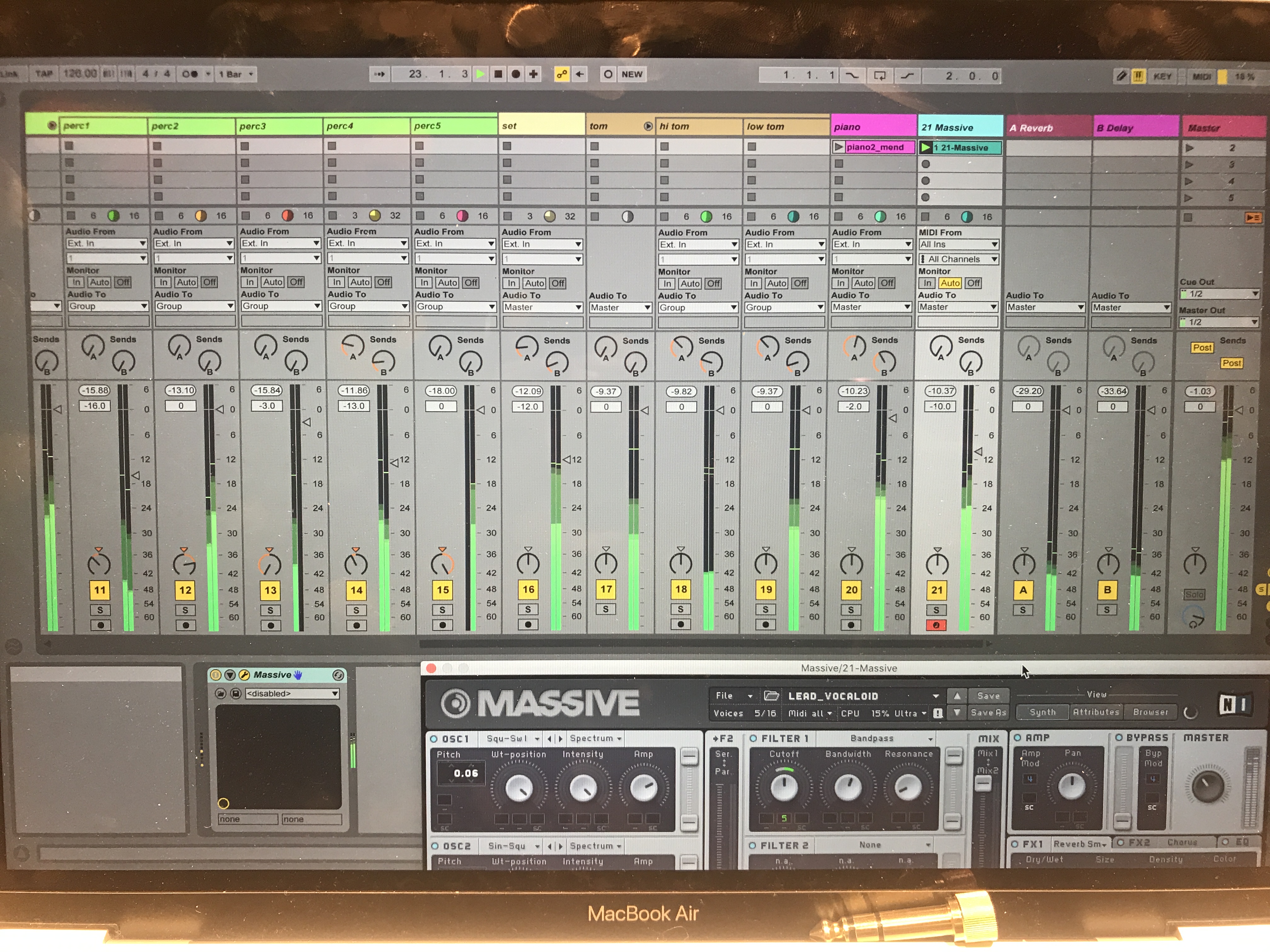Disarm track 21 Massive record button
The width and height of the screenshot is (1270, 952).
936,626
